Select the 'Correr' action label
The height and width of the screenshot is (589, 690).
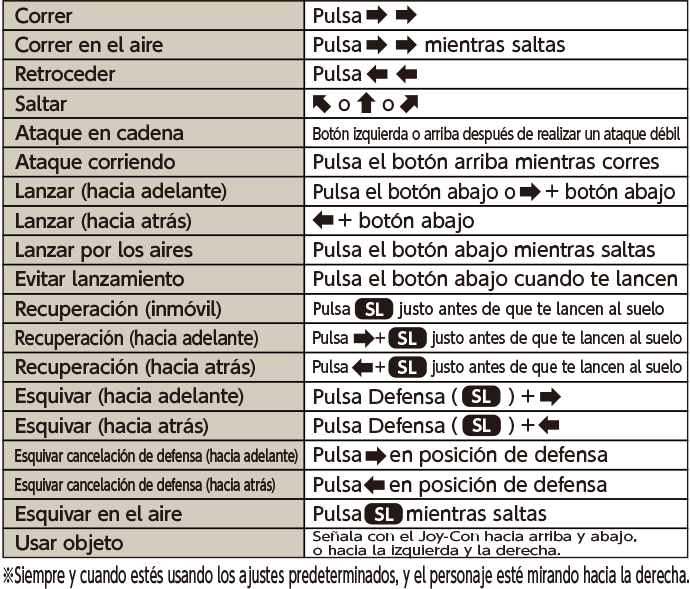click(44, 15)
